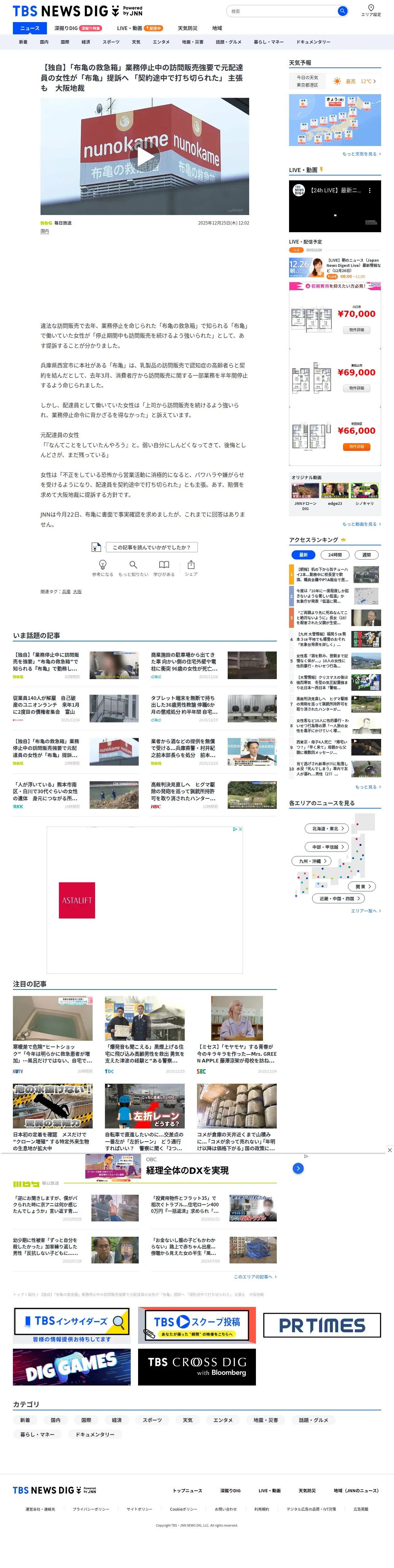Select the 週間 ranking filter
Viewport: 394px width, 1568px height.
click(367, 555)
